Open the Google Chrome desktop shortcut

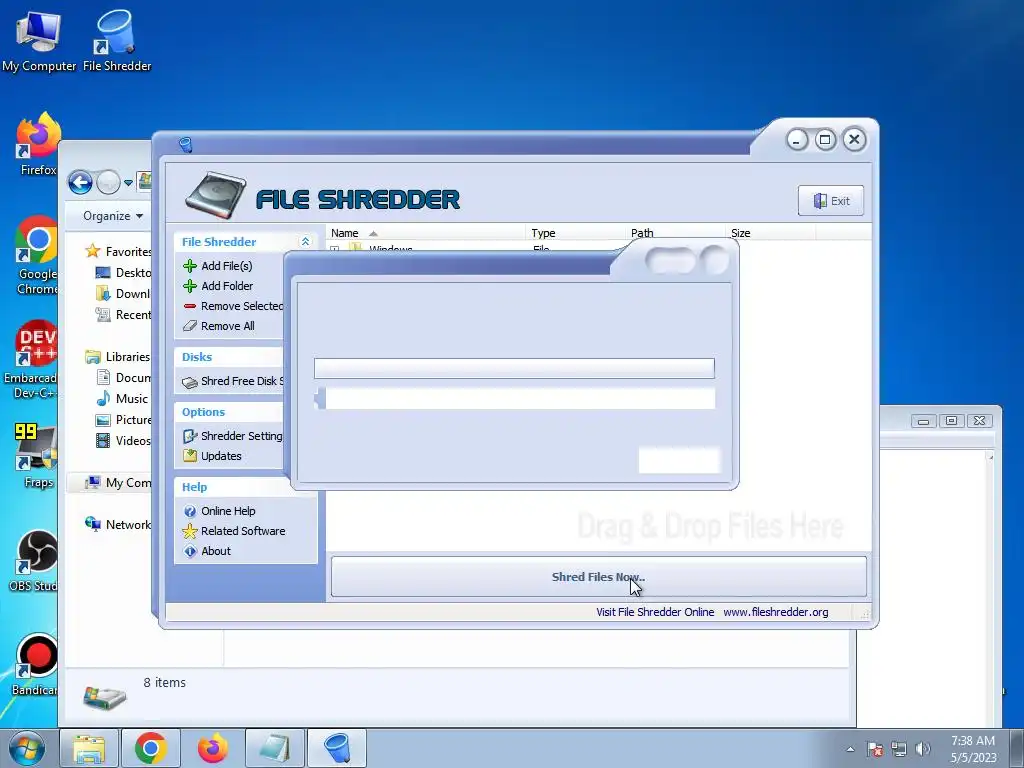(x=37, y=255)
